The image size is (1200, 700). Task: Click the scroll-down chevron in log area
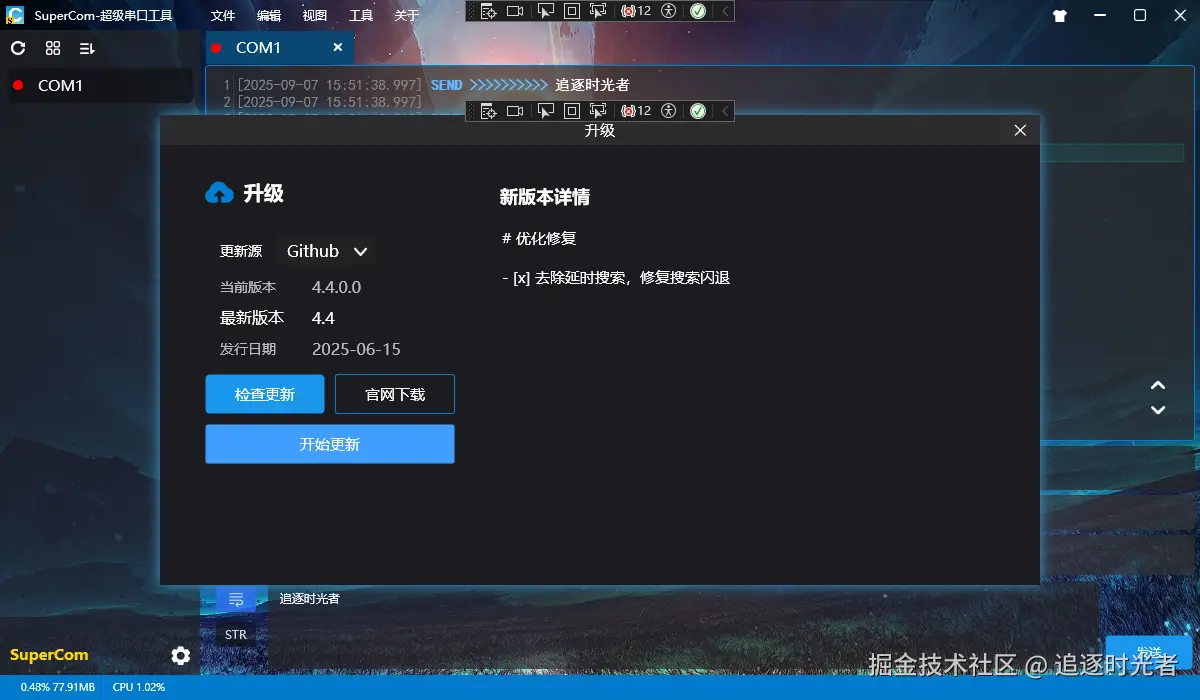[1158, 409]
